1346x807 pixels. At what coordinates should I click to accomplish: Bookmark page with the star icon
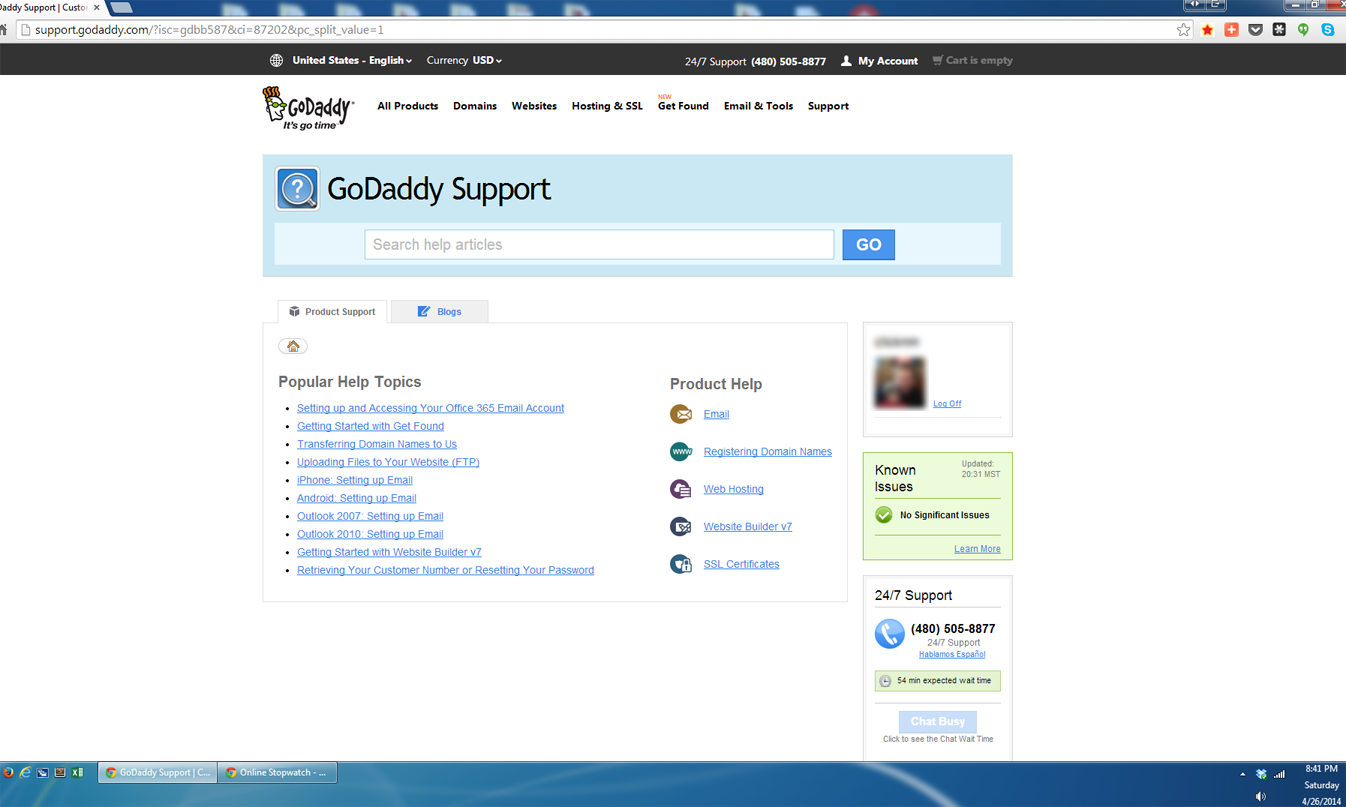pos(1183,30)
